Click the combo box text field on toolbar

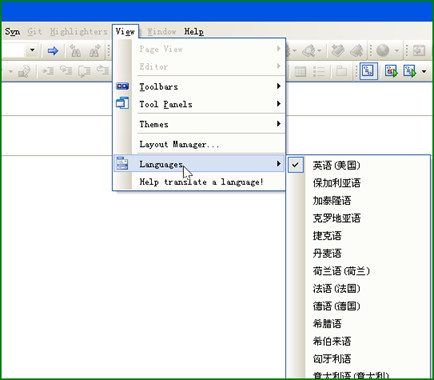pos(13,51)
